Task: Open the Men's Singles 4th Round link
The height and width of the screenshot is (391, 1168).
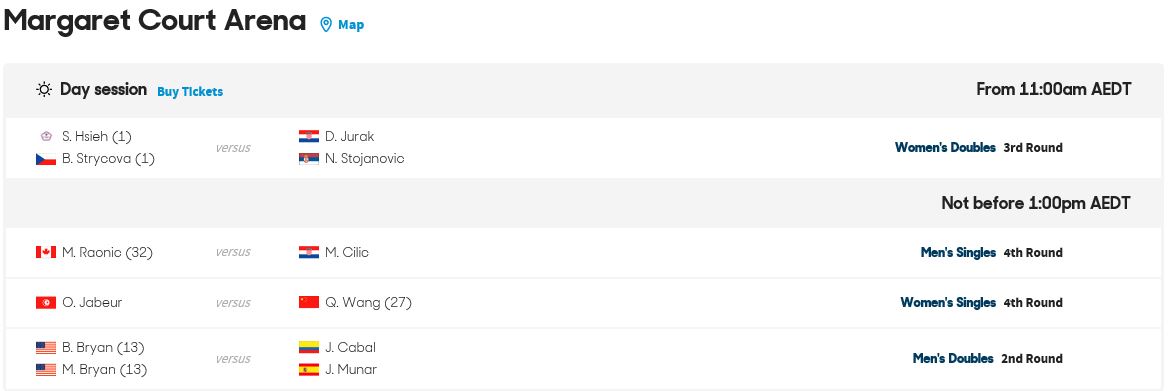Action: pos(991,252)
